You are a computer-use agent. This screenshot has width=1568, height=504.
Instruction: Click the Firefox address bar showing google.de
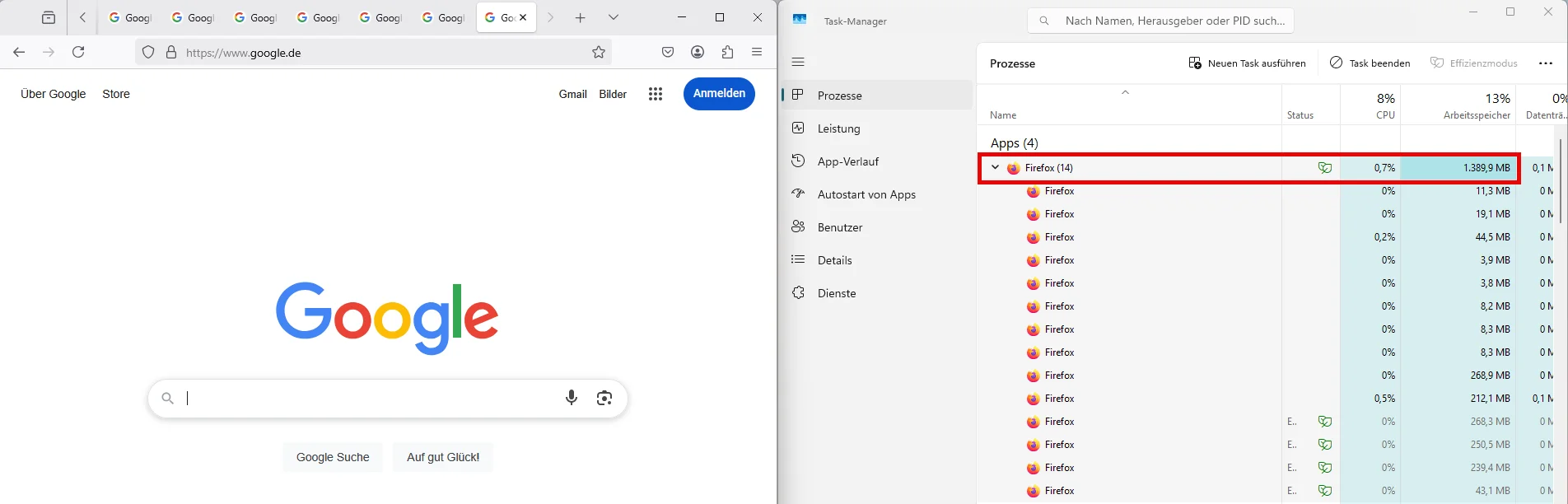point(374,52)
